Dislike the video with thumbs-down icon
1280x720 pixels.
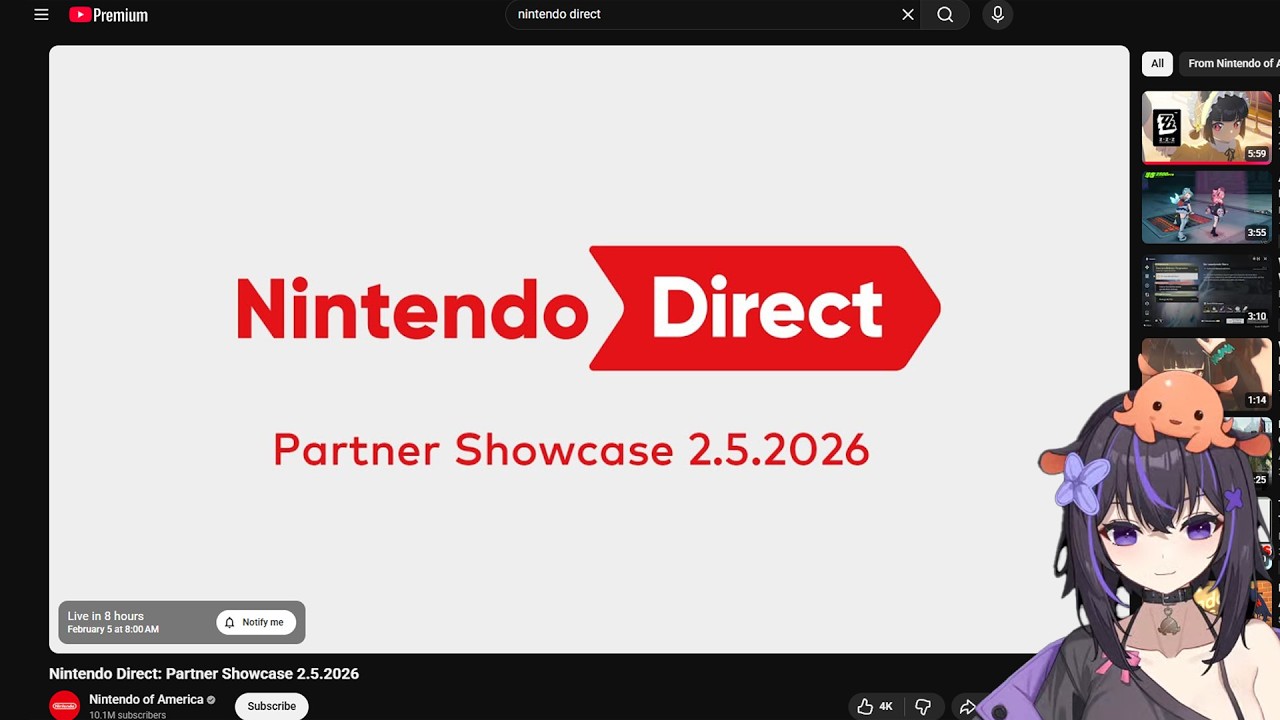923,707
